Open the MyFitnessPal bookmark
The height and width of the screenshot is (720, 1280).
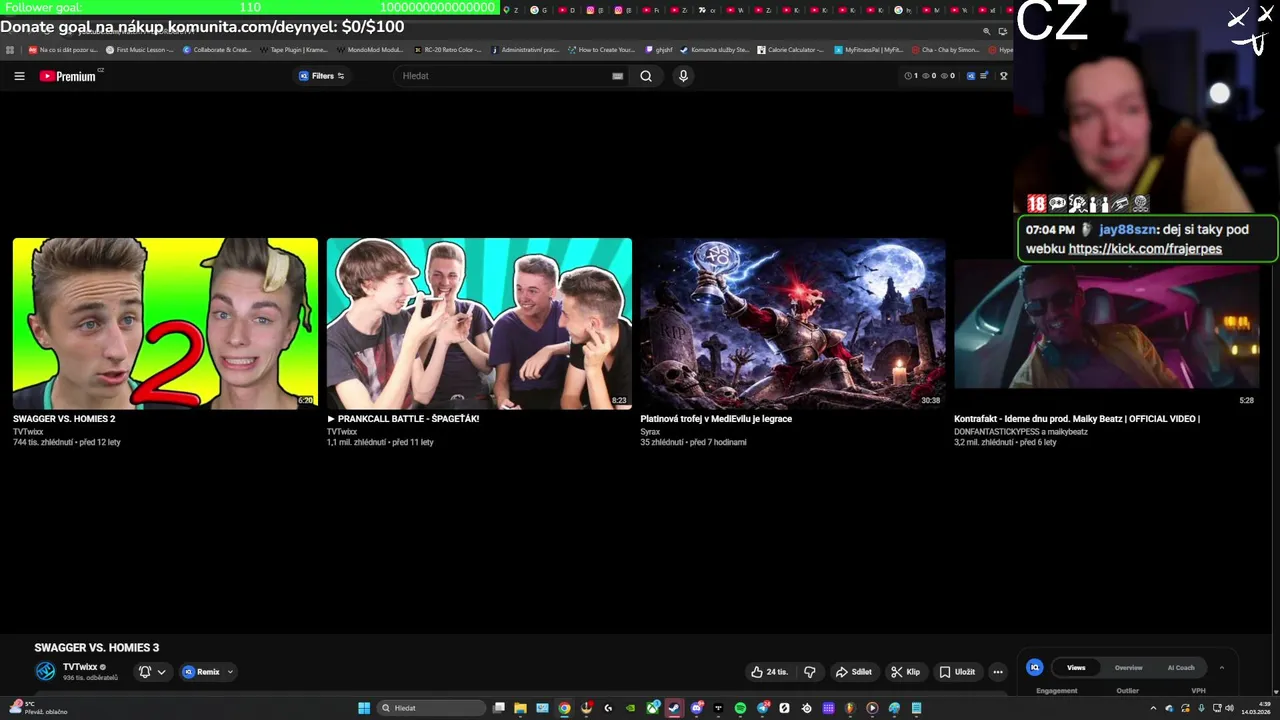click(x=869, y=49)
